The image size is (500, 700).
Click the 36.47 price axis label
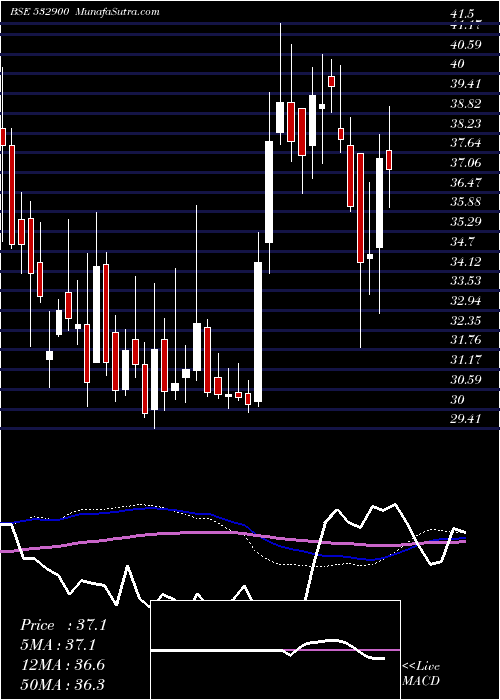466,182
